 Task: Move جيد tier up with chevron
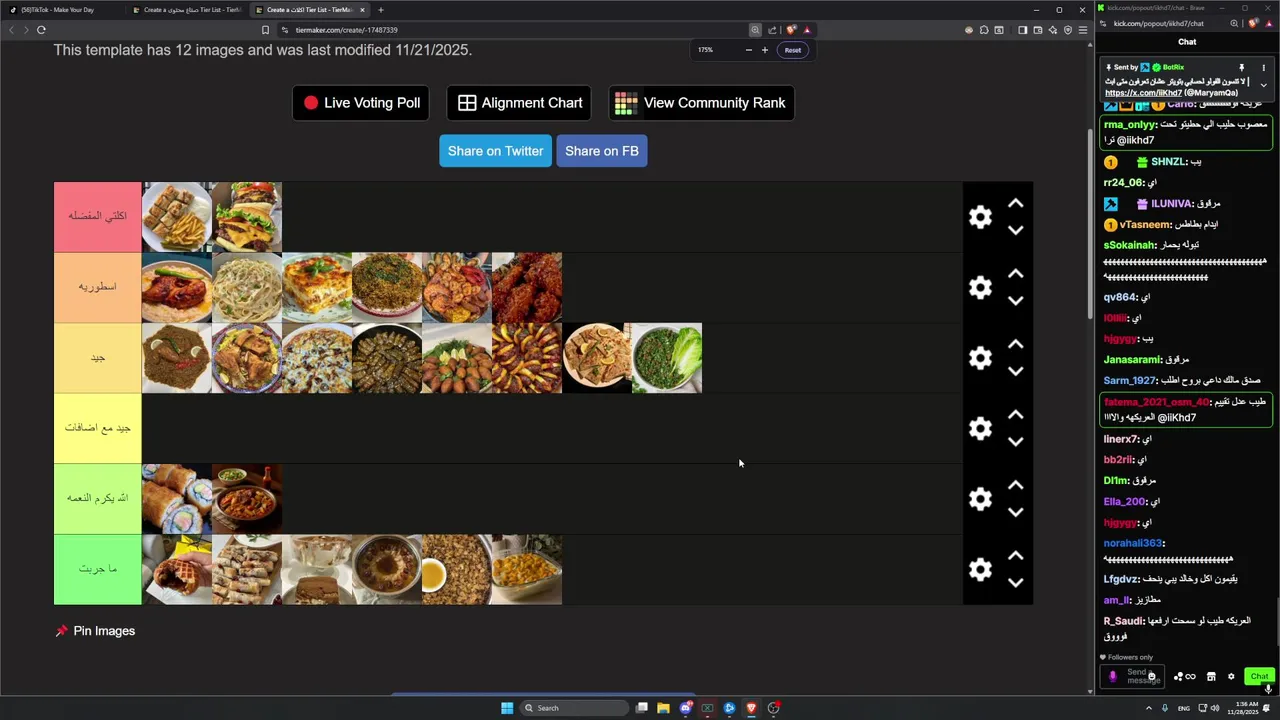coord(1015,344)
